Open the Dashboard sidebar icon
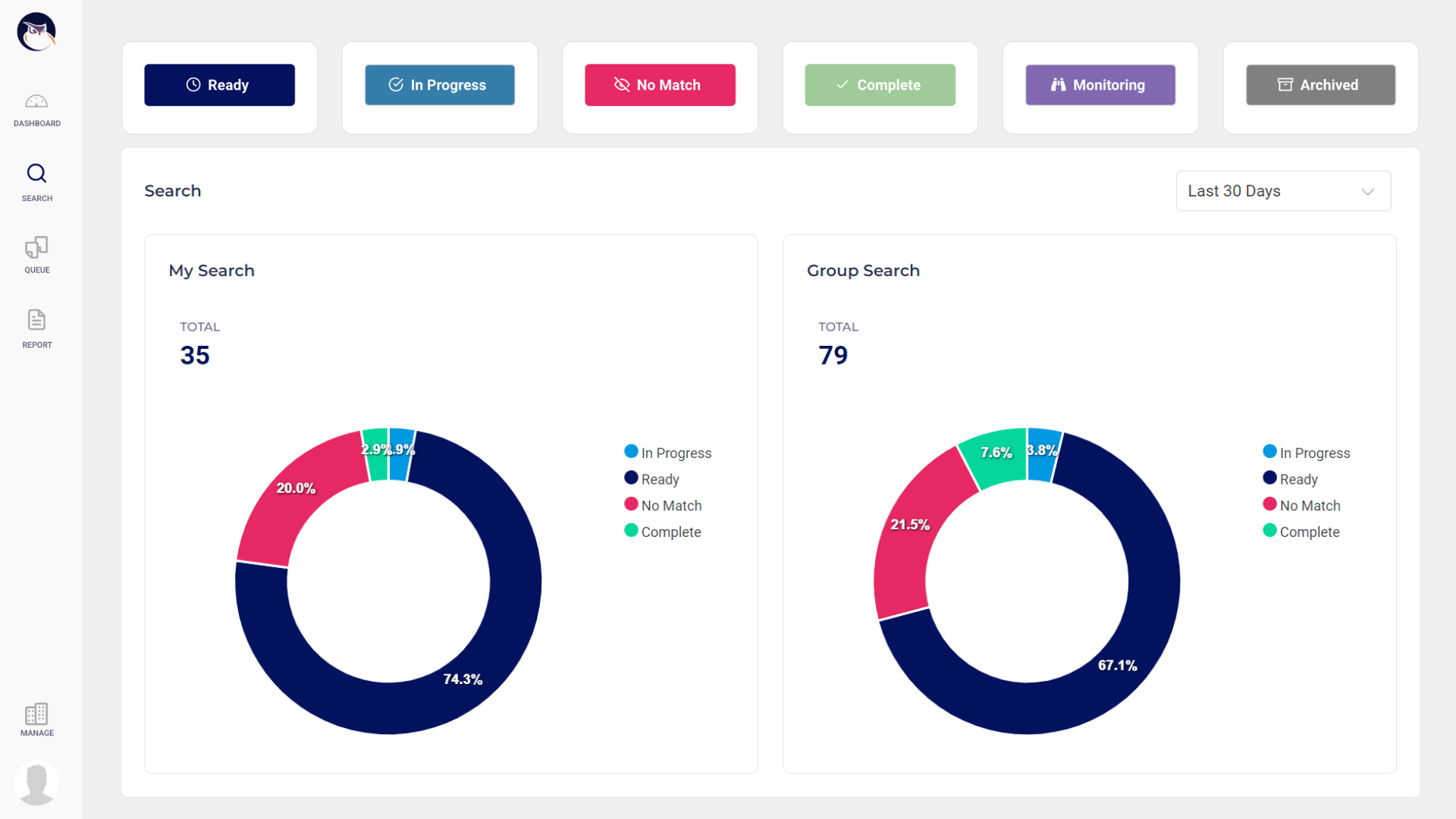The width and height of the screenshot is (1456, 819). (36, 109)
